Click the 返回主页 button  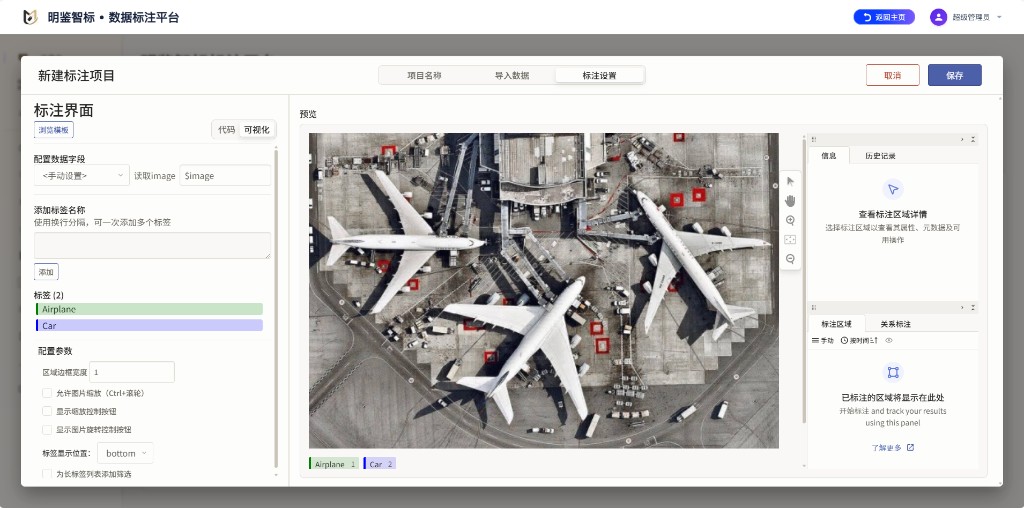click(x=884, y=18)
